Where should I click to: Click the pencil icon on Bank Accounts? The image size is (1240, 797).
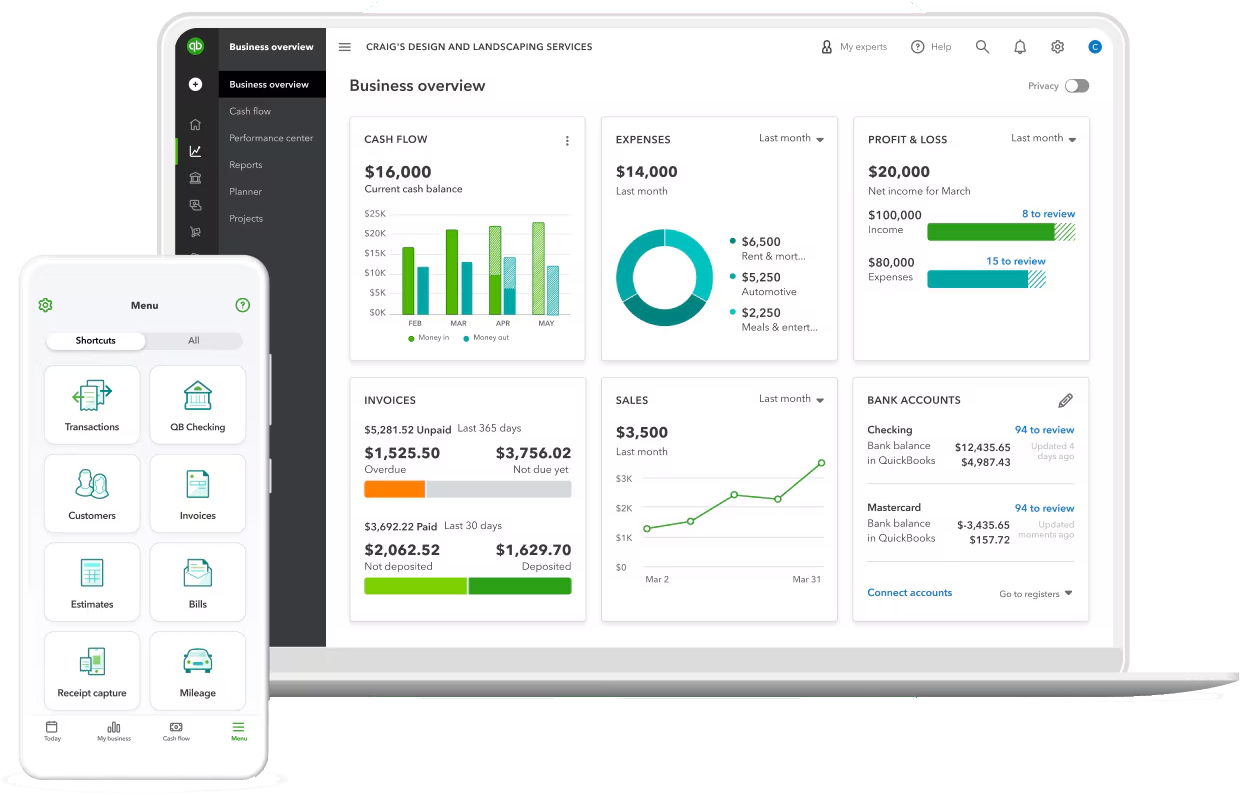coord(1065,400)
